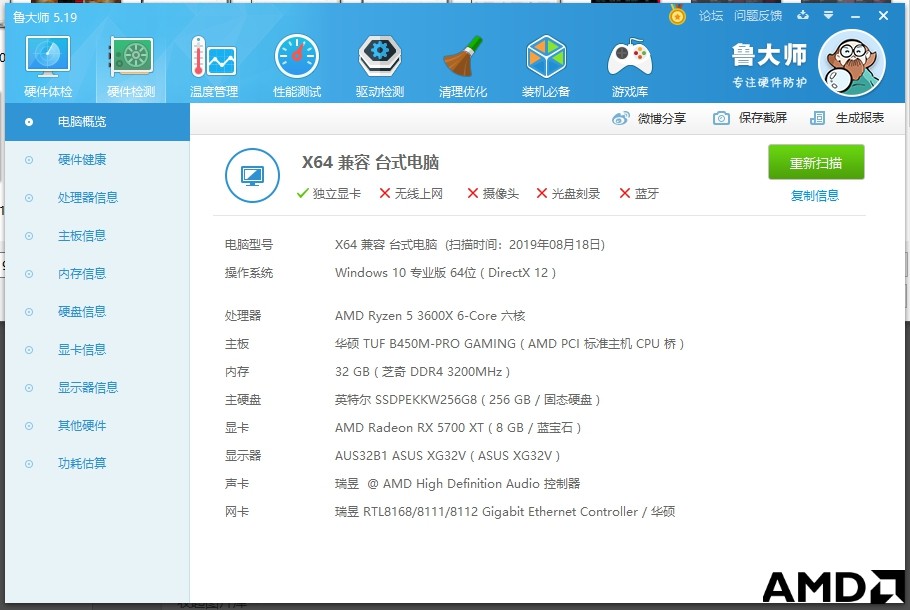
Task: Click 生成报表 to generate report
Action: click(847, 118)
